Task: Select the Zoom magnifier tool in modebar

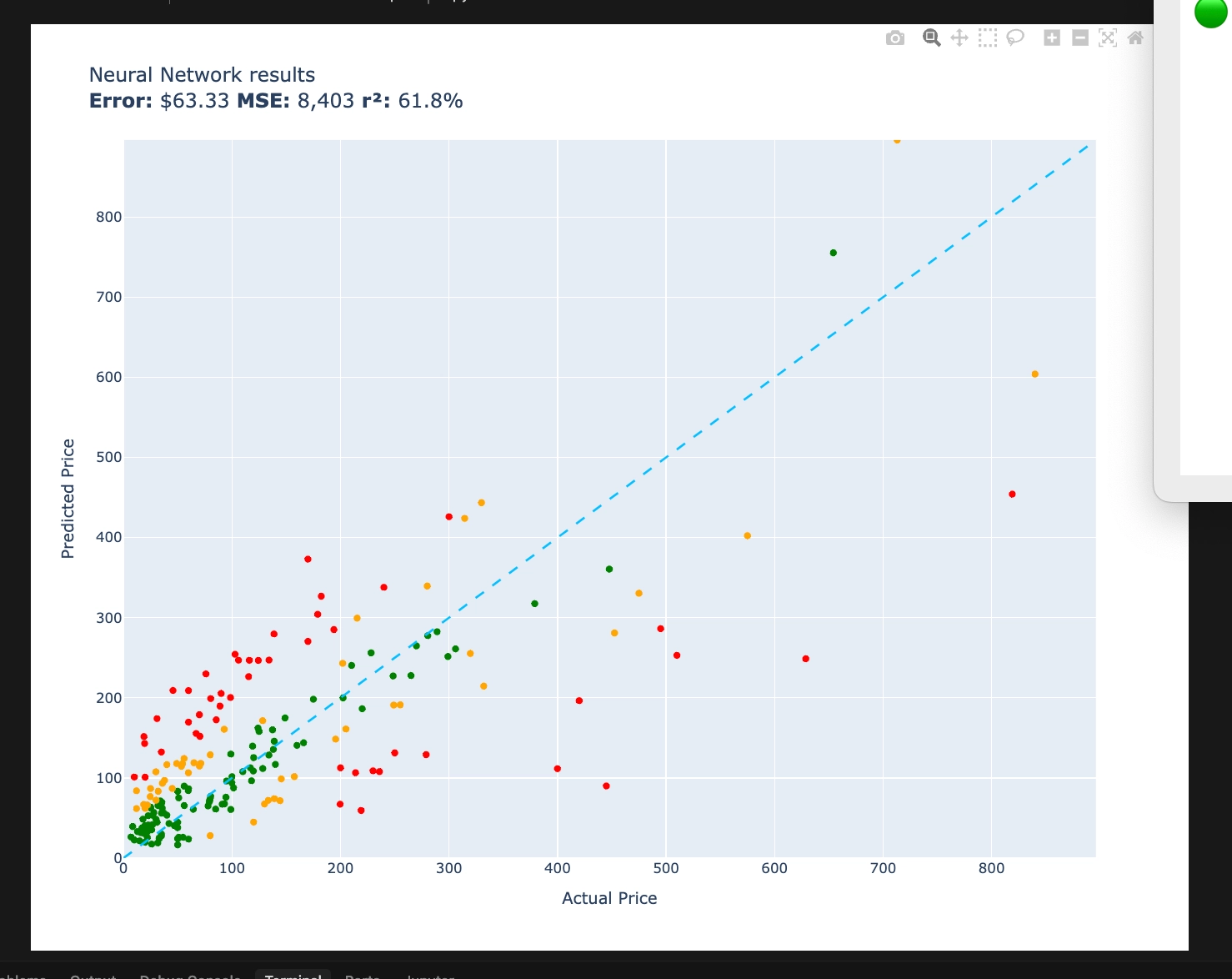Action: [x=932, y=38]
